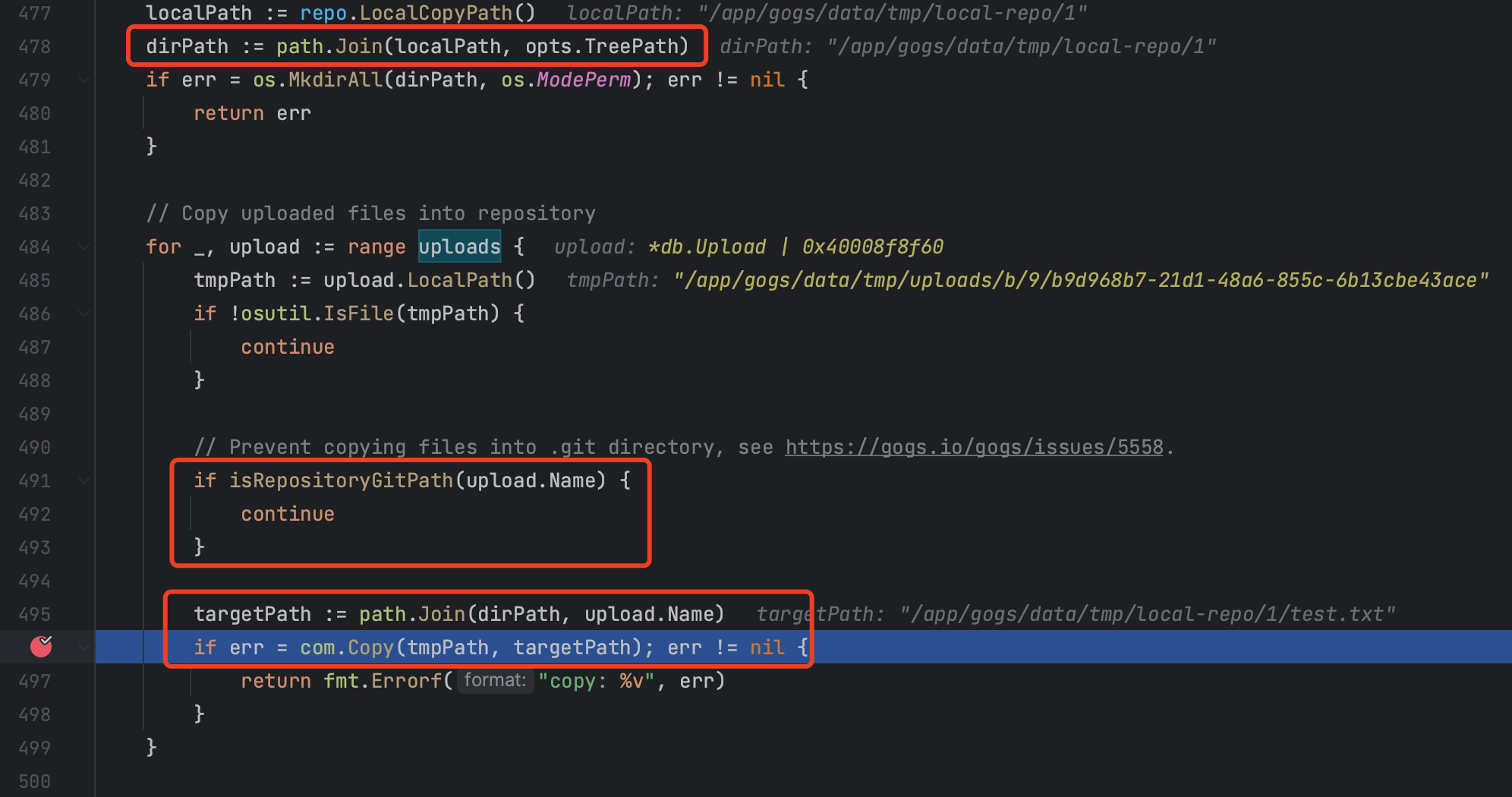Image resolution: width=1512 pixels, height=797 pixels.
Task: Collapse the if block at line 479
Action: click(x=84, y=80)
